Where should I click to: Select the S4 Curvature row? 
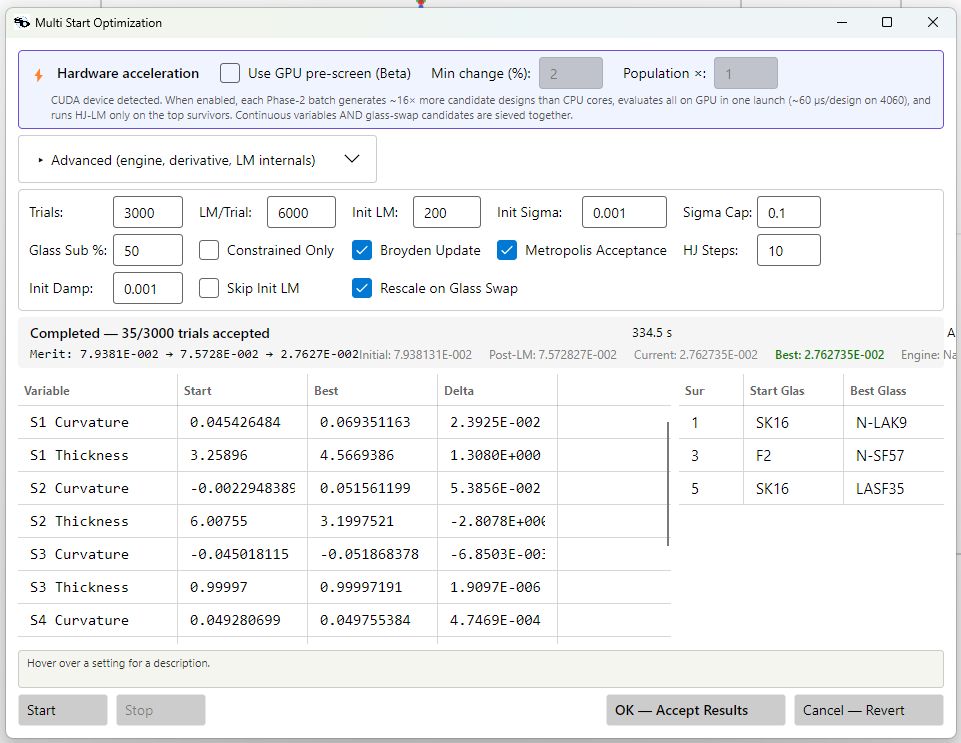coord(344,620)
